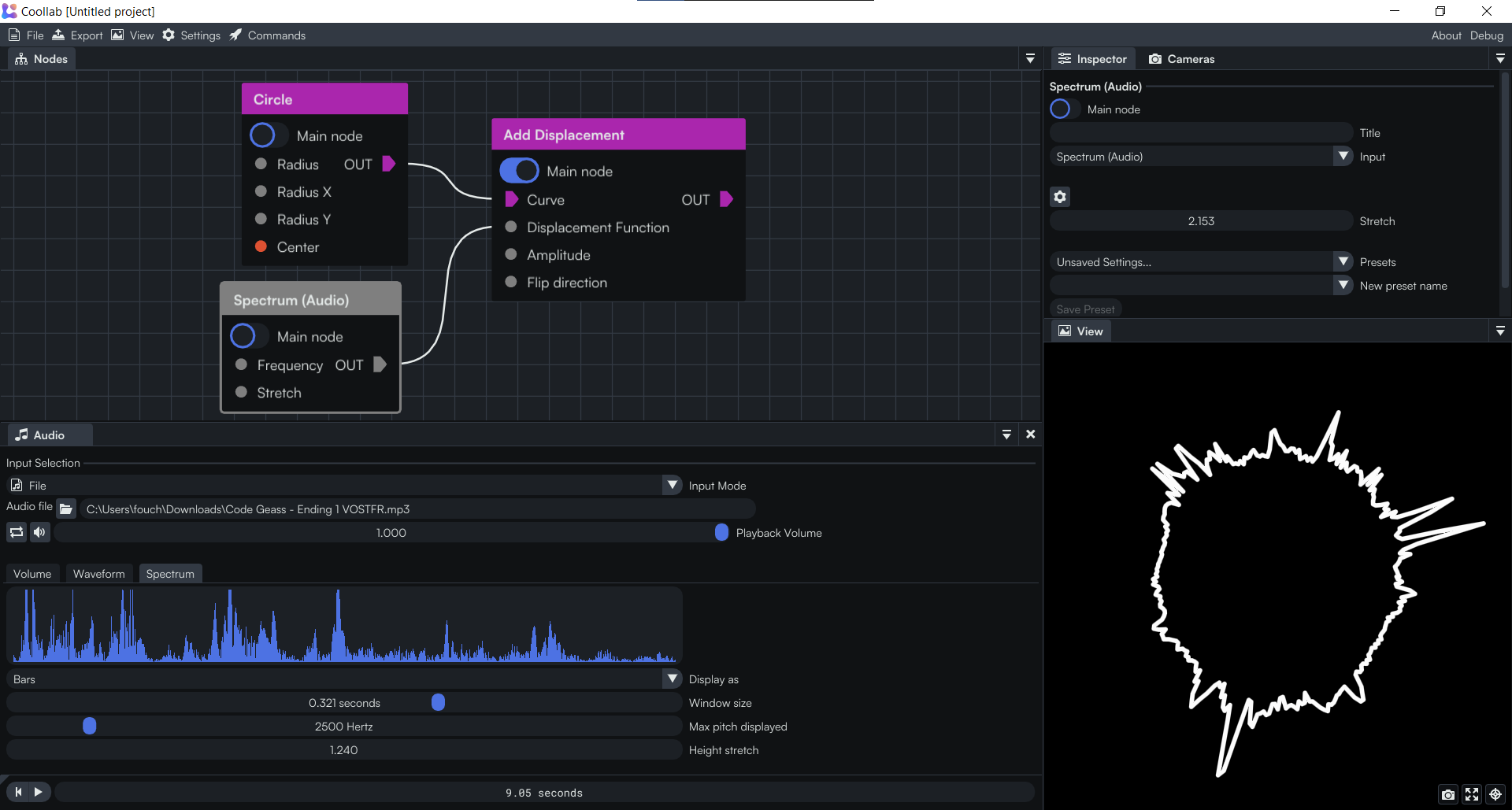Enable Main node toggle on Circle
The height and width of the screenshot is (810, 1512).
[269, 135]
